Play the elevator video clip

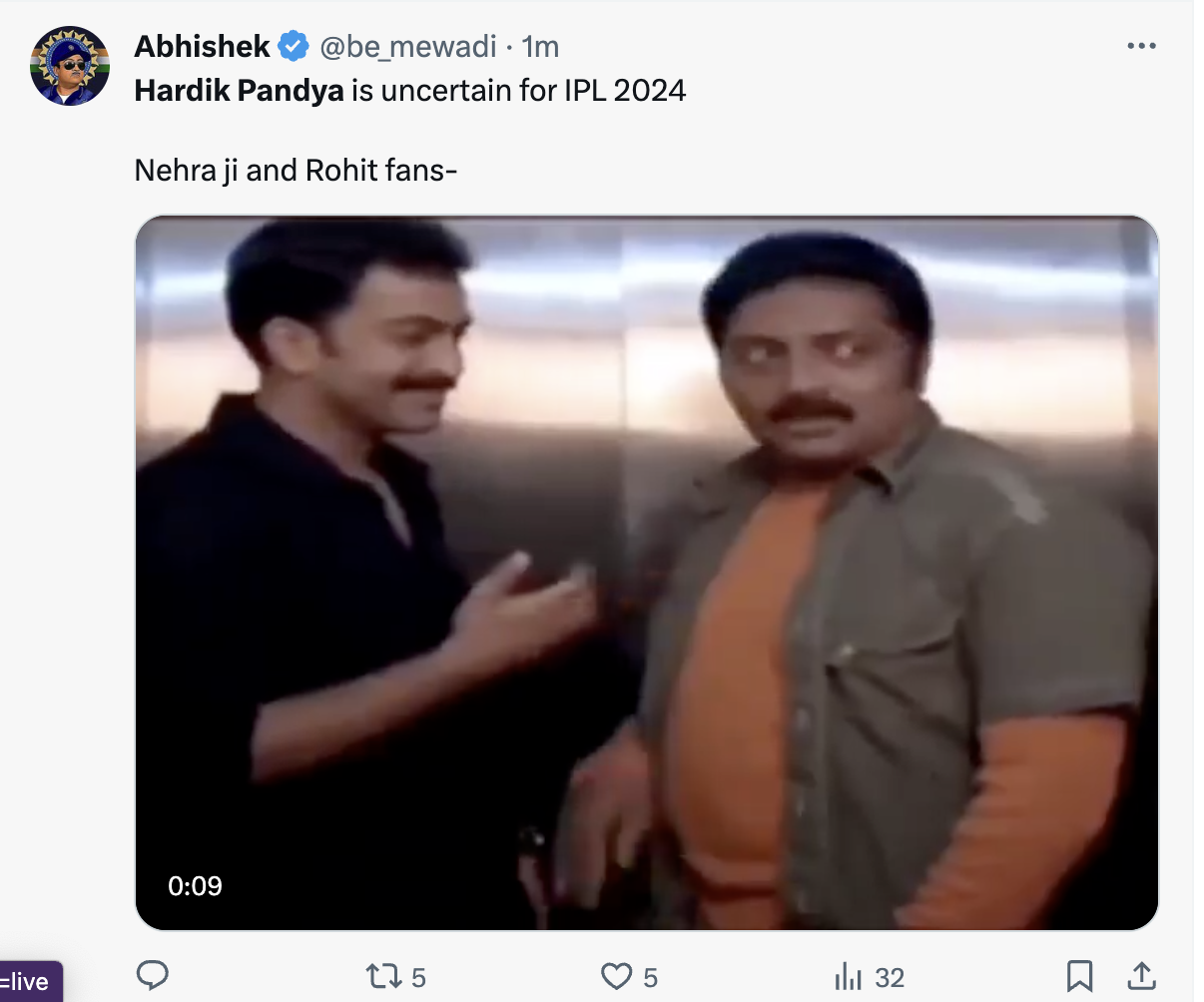pyautogui.click(x=646, y=573)
